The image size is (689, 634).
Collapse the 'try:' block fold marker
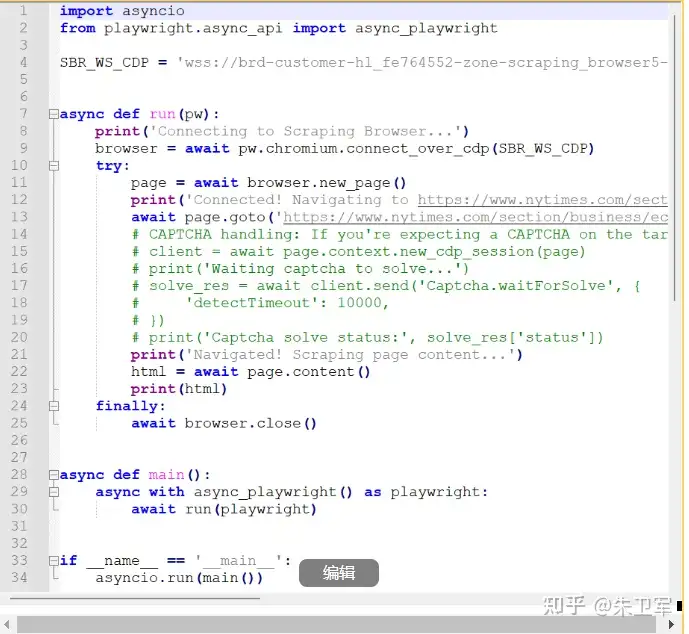[x=54, y=166]
